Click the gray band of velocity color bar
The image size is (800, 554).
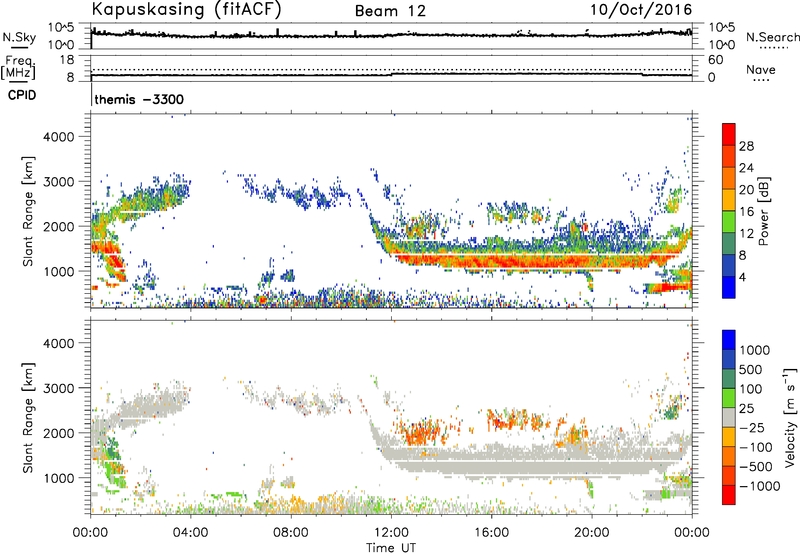tap(729, 417)
